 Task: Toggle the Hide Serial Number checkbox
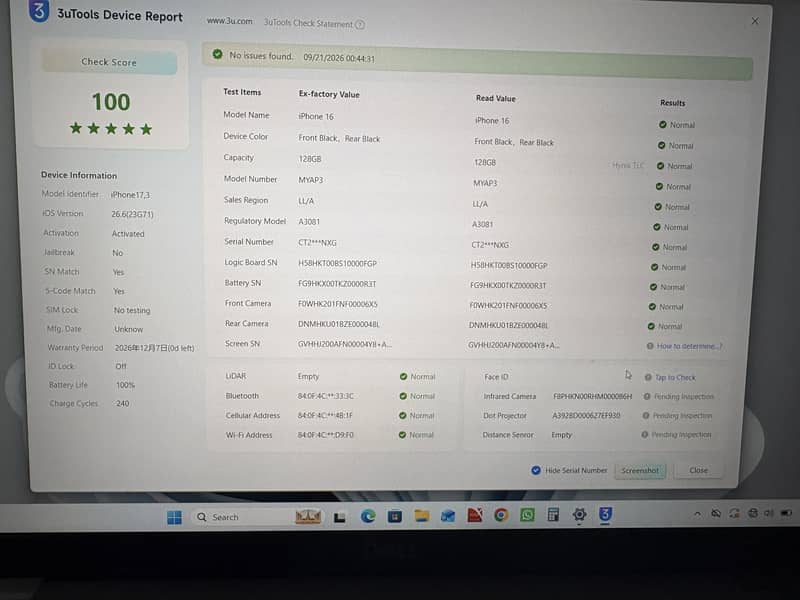536,470
